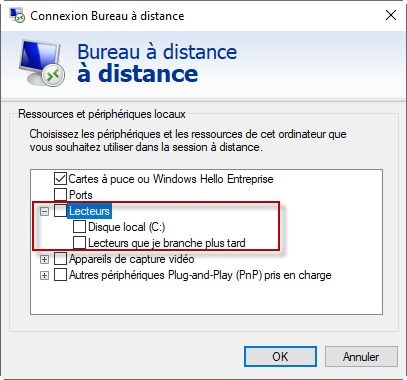This screenshot has width=407, height=380.
Task: Select Autres périphériques Plug-and-Play (PnP) label
Action: pos(200,275)
